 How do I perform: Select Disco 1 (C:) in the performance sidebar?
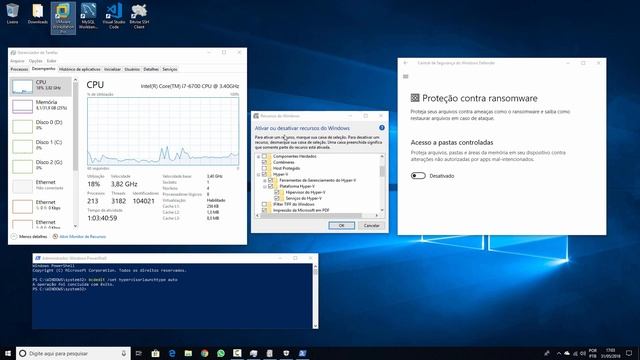pyautogui.click(x=40, y=146)
